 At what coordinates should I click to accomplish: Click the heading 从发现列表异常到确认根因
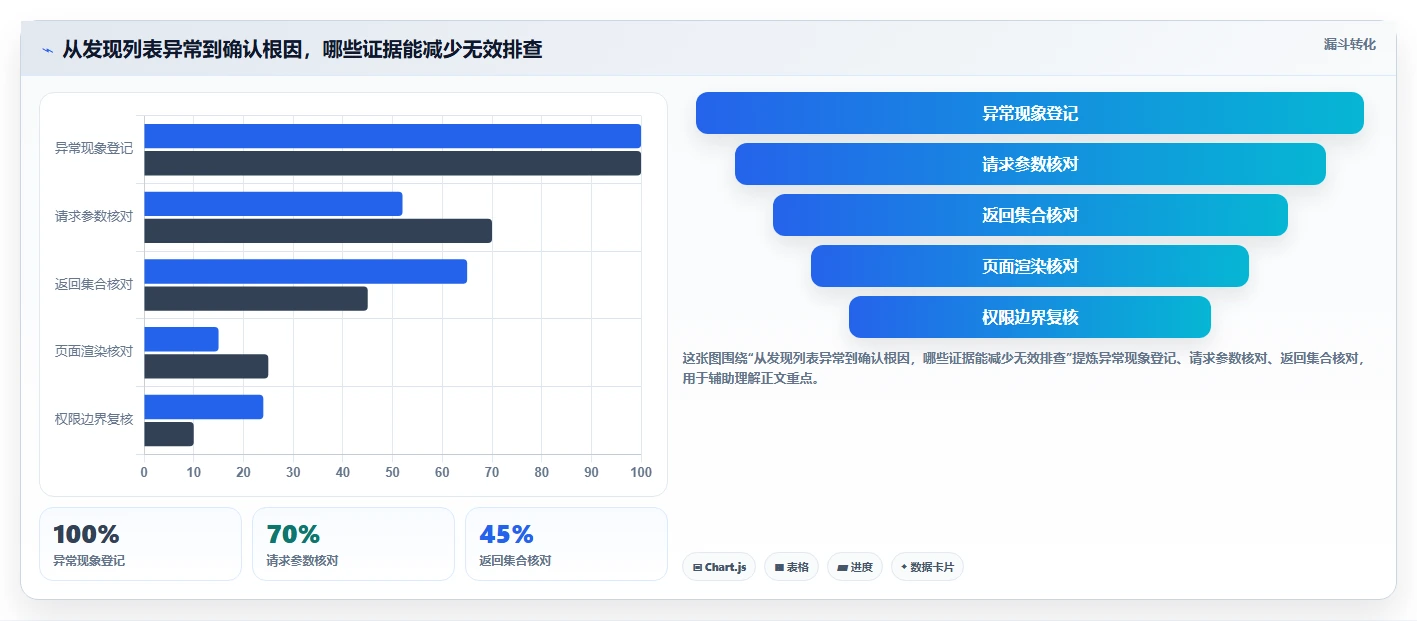click(302, 49)
